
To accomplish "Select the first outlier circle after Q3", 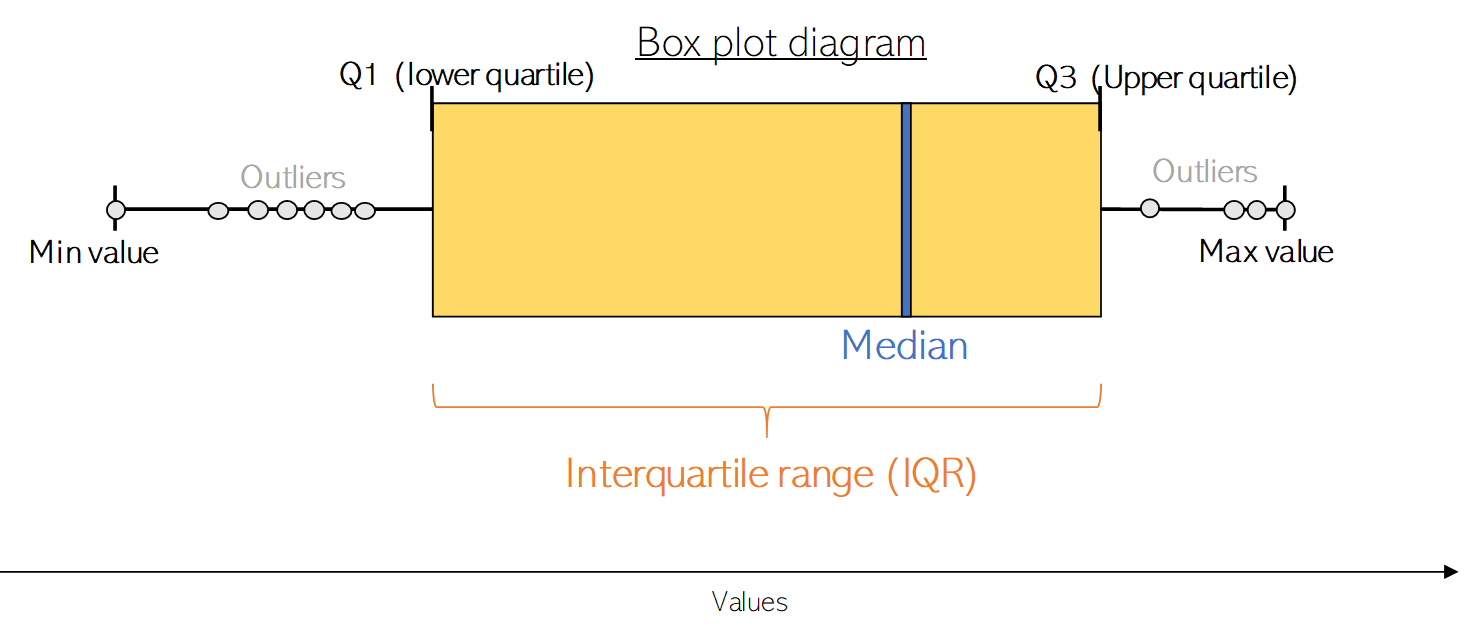I will 1150,208.
